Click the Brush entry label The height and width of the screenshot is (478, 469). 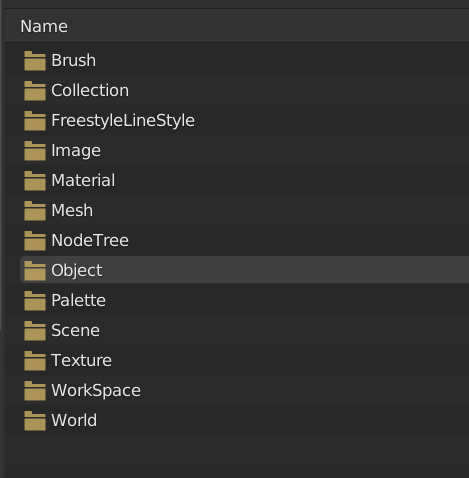pyautogui.click(x=74, y=60)
